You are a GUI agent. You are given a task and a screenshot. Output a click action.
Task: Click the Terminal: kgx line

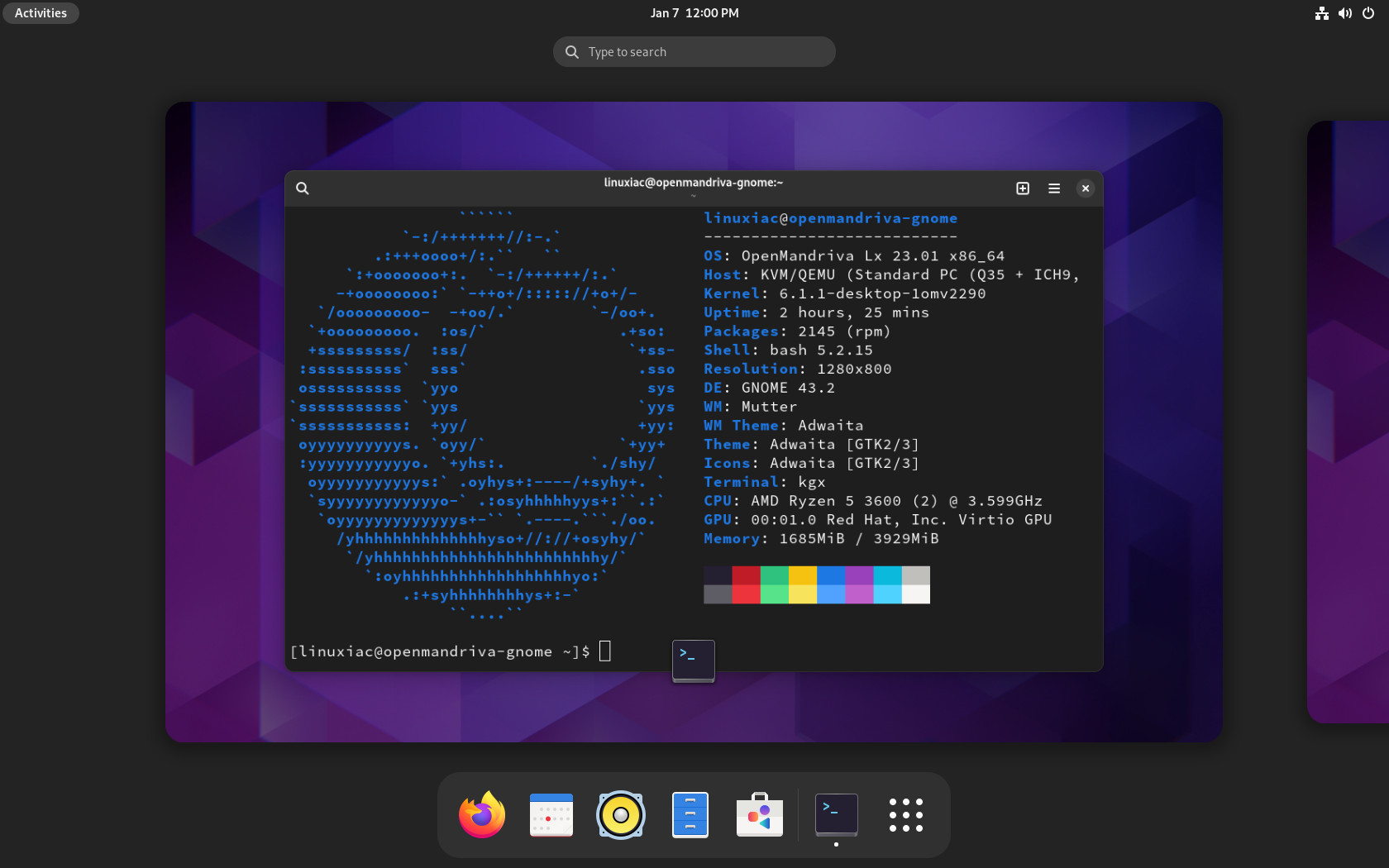(765, 482)
